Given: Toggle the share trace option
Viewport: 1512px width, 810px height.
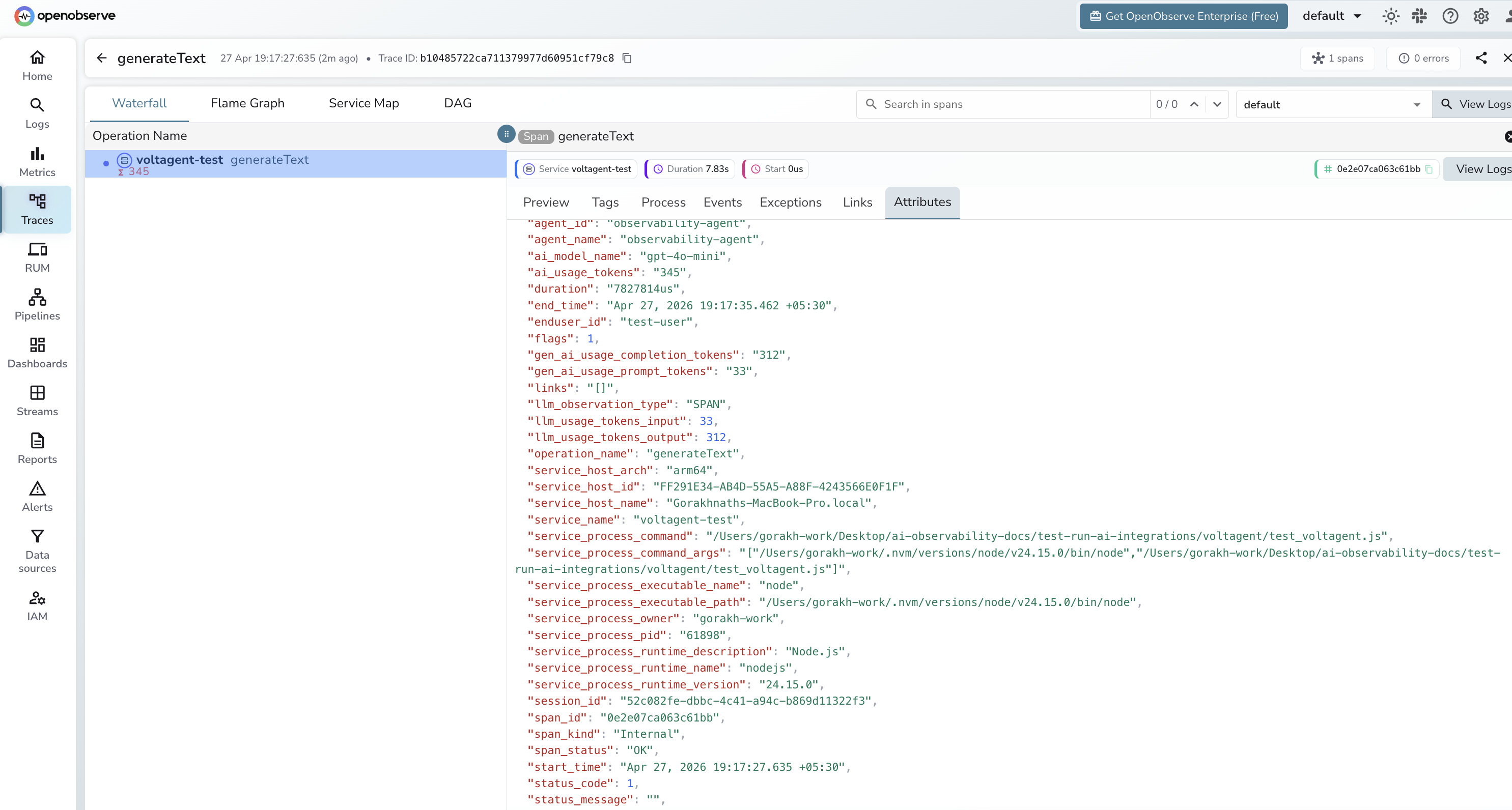Looking at the screenshot, I should click(x=1481, y=57).
